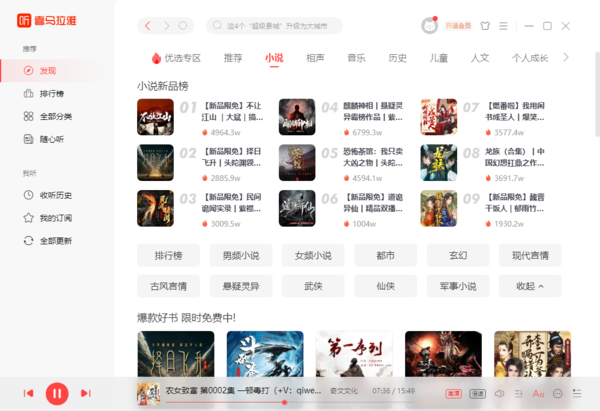Viewport: 600px width, 411px height.
Task: Open rank 09 魏晋干饭人 title
Action: tap(515, 203)
